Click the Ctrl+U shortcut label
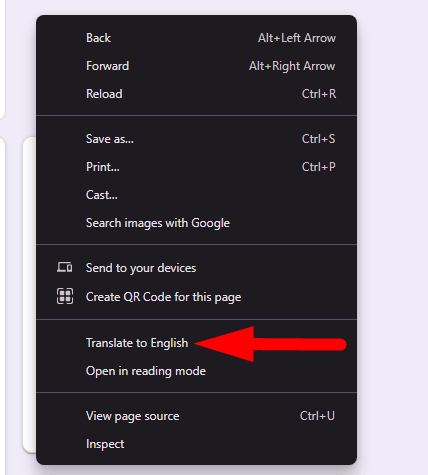Screen dimensions: 428x475 tap(317, 416)
